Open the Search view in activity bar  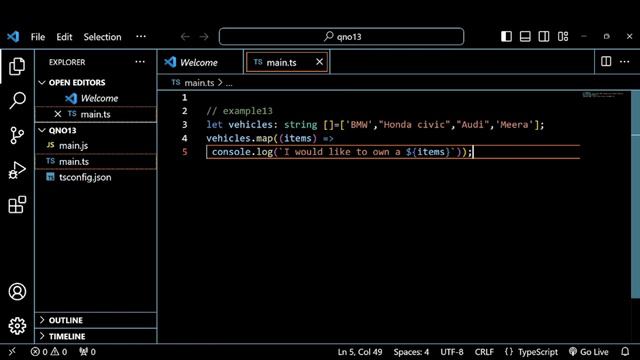(17, 100)
